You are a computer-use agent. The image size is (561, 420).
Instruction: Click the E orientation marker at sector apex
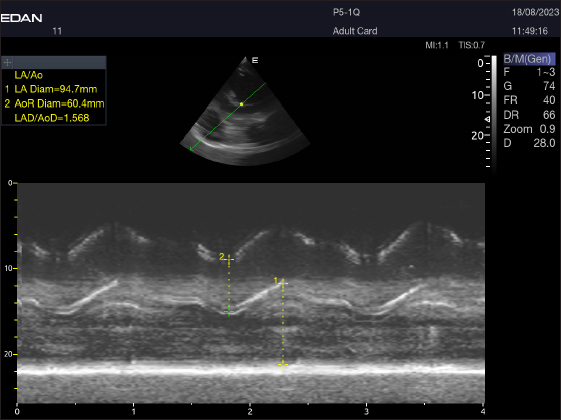tap(255, 60)
